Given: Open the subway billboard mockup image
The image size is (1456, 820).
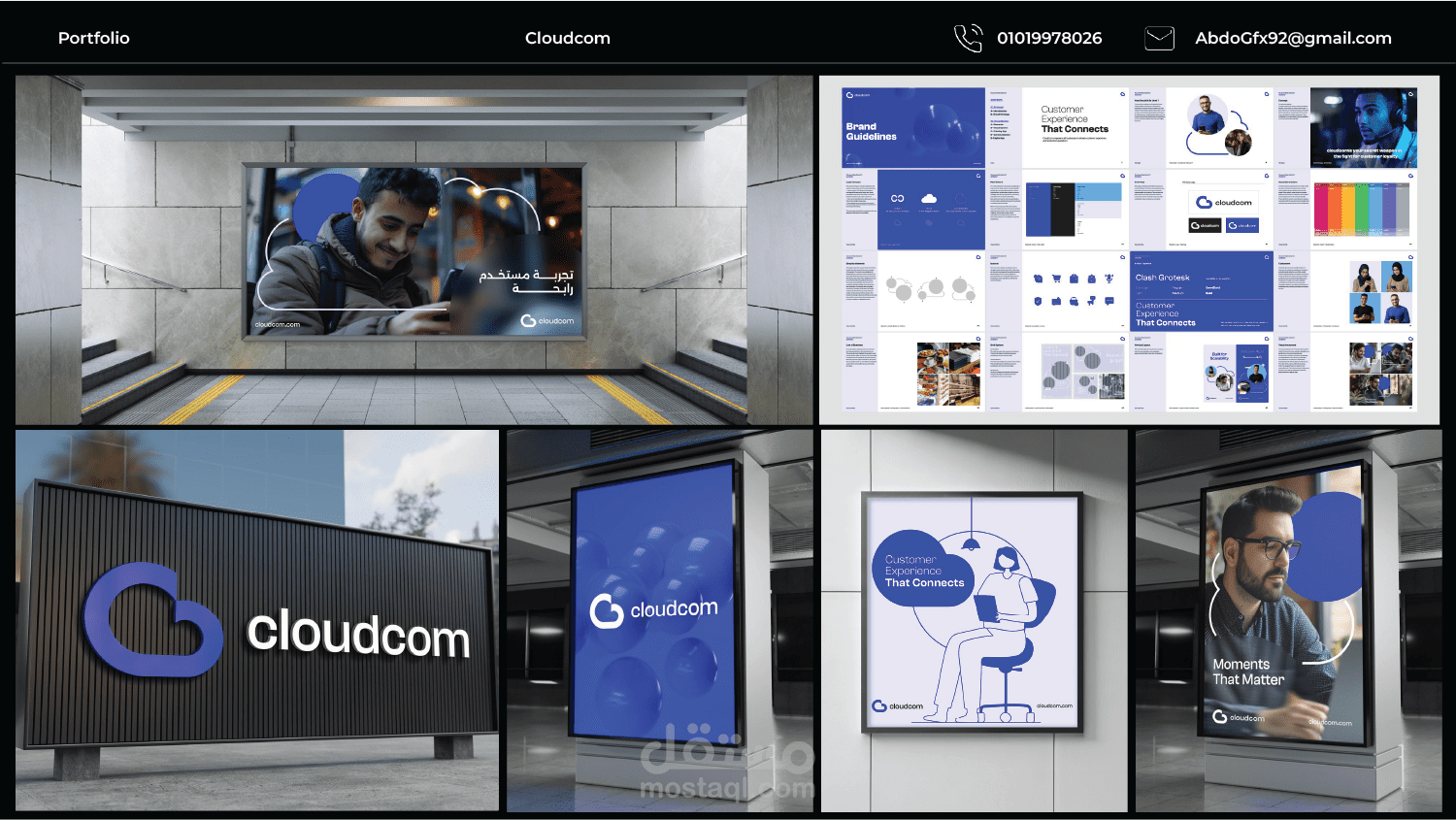Looking at the screenshot, I should [x=414, y=250].
